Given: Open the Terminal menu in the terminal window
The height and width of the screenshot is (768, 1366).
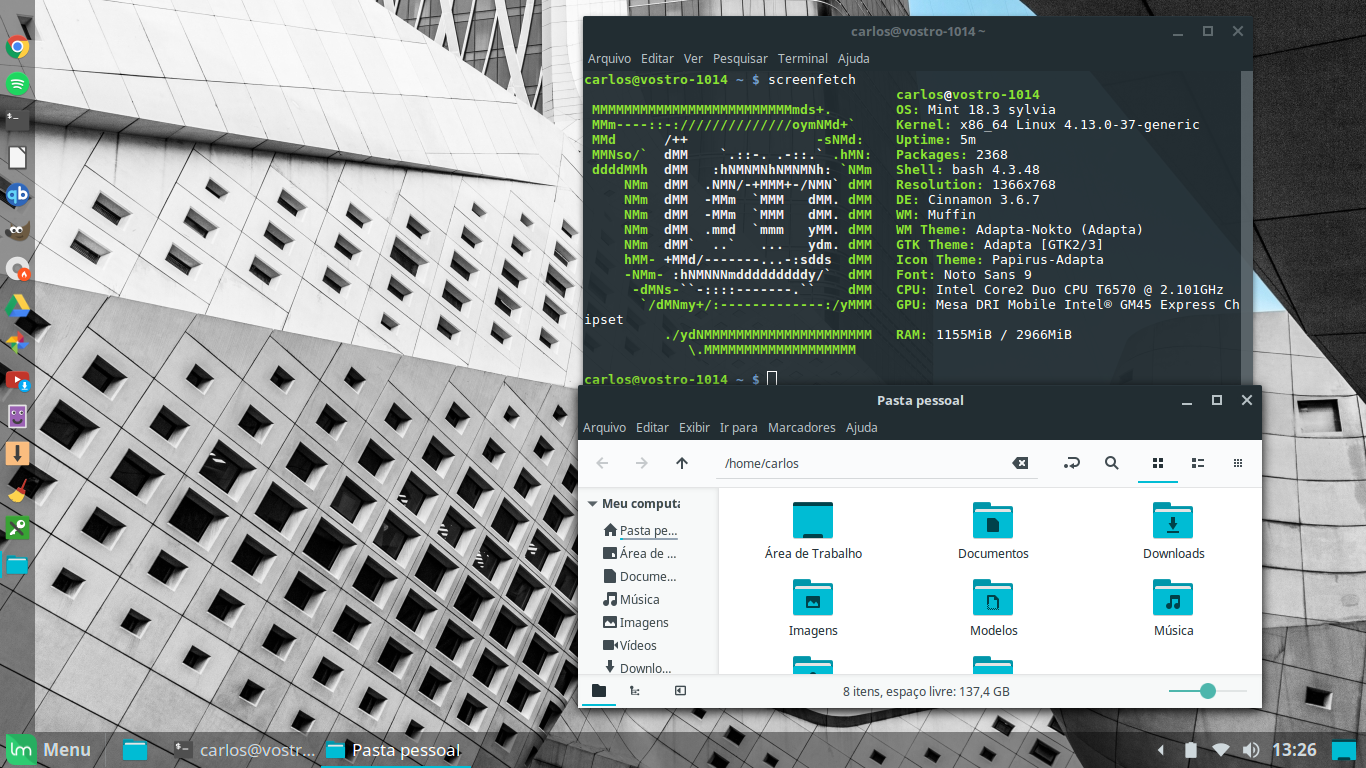Looking at the screenshot, I should click(803, 59).
